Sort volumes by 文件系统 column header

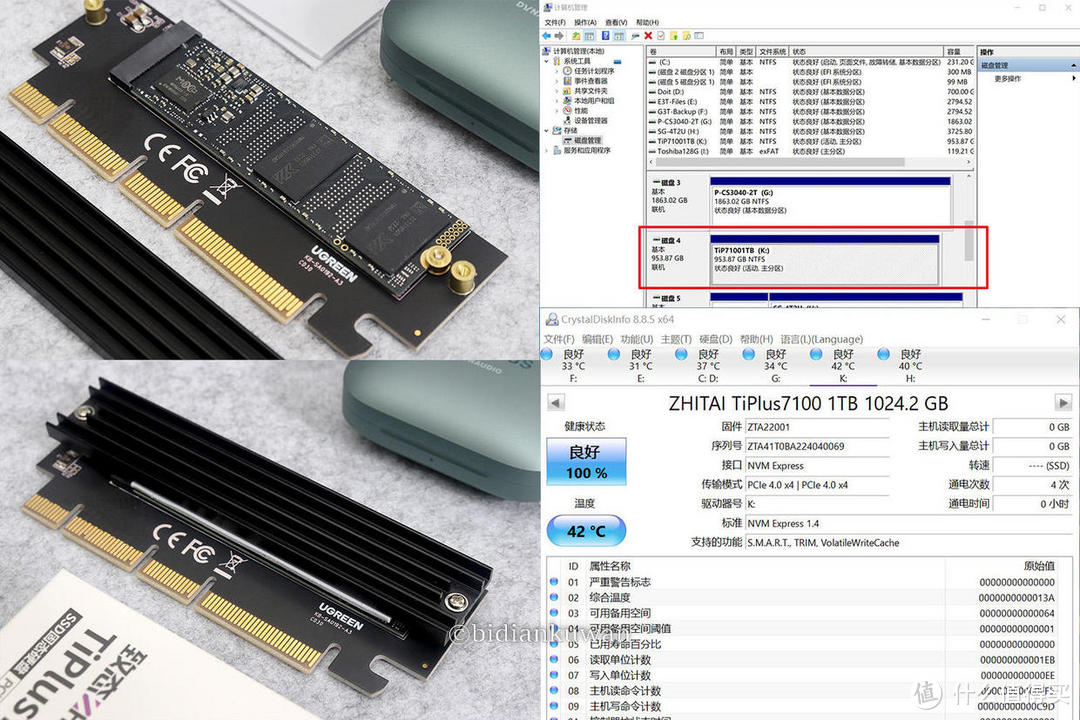click(773, 52)
